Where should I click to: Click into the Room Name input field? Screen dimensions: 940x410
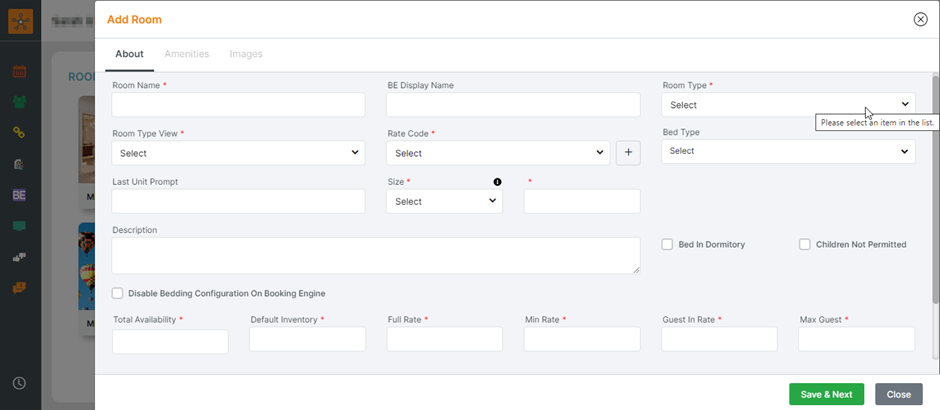(238, 105)
